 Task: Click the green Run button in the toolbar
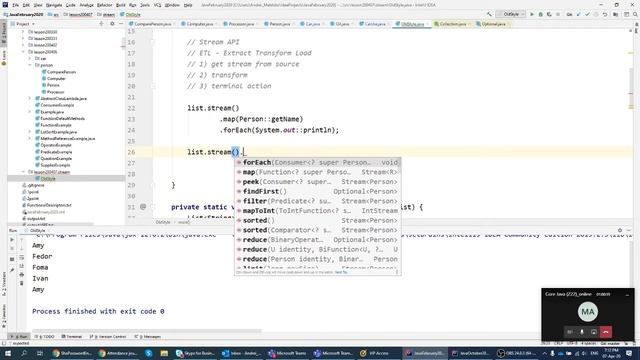[x=532, y=14]
